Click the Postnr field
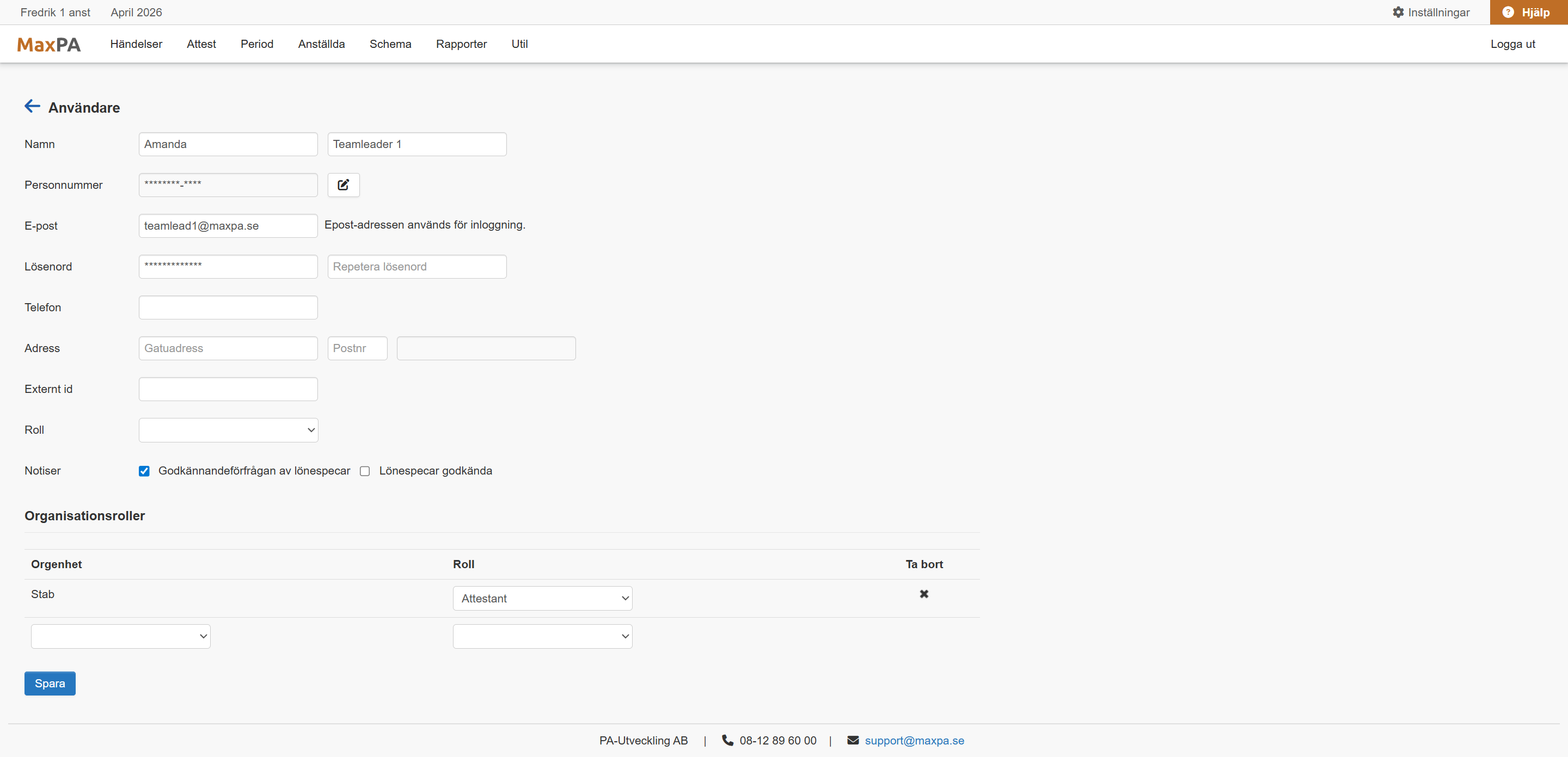This screenshot has width=1568, height=757. 357,348
